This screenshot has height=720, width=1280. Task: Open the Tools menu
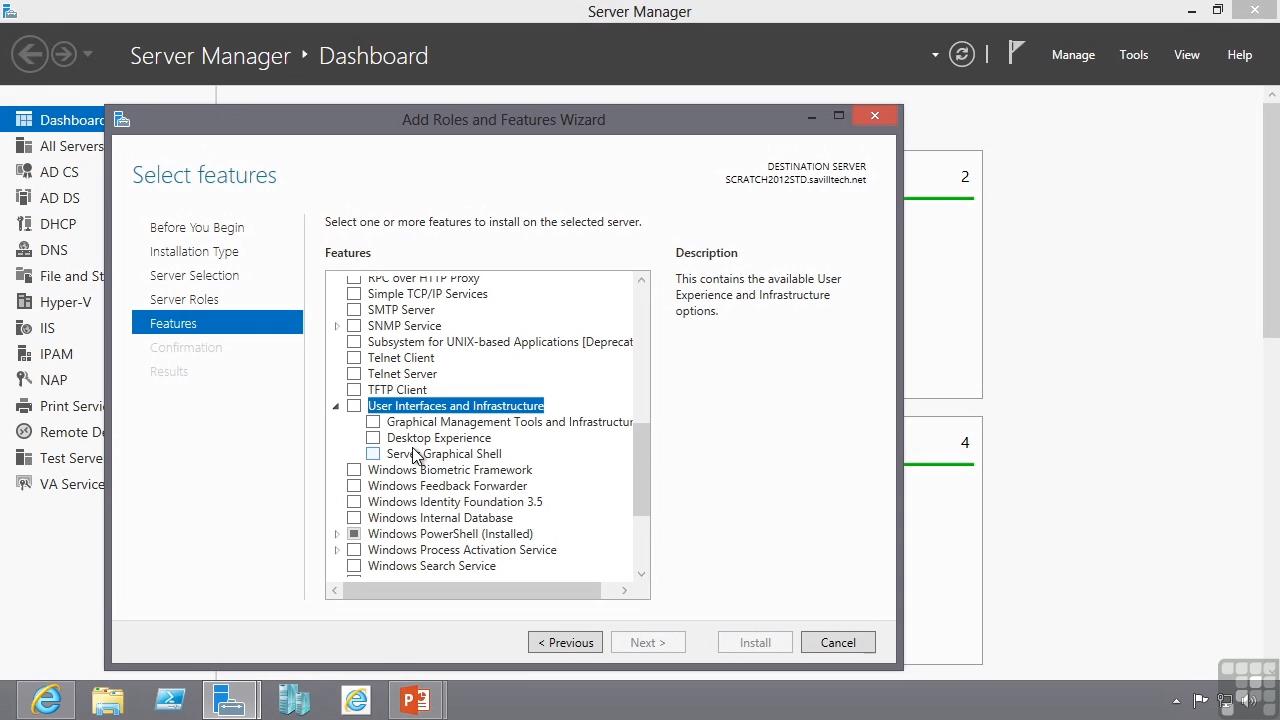click(x=1134, y=55)
